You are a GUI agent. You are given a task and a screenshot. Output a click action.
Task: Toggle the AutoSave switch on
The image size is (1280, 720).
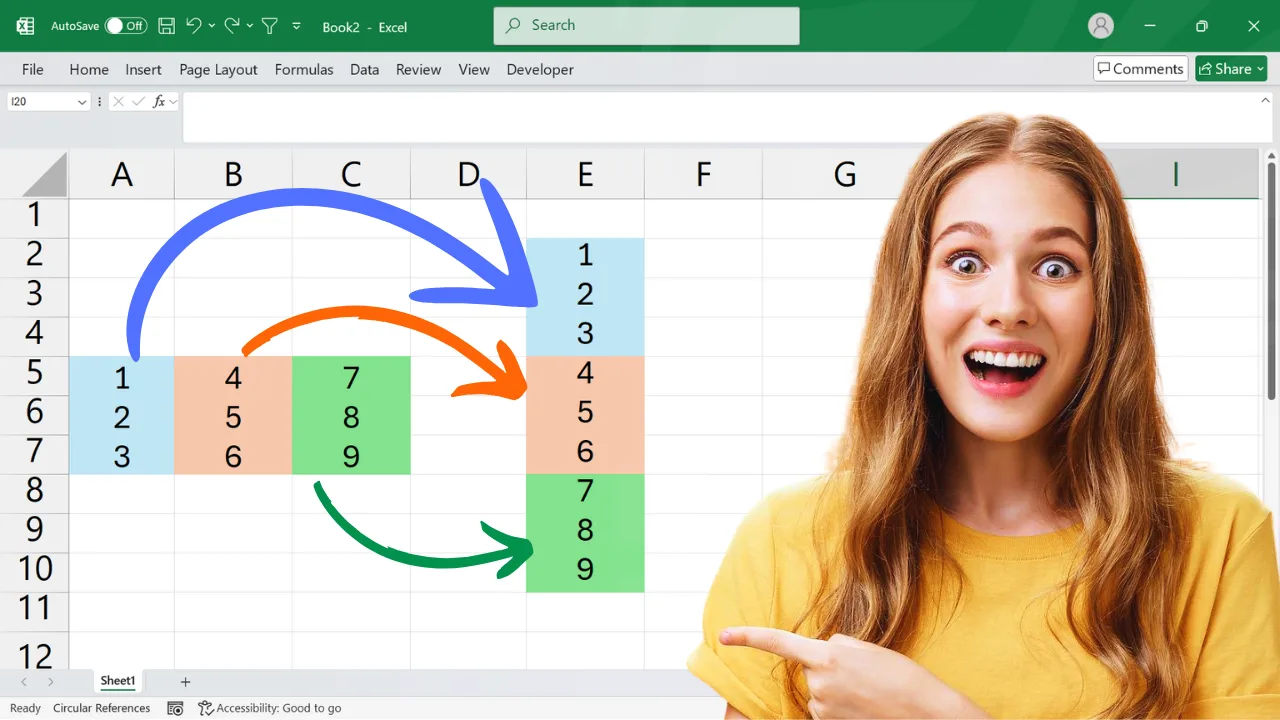(x=126, y=26)
